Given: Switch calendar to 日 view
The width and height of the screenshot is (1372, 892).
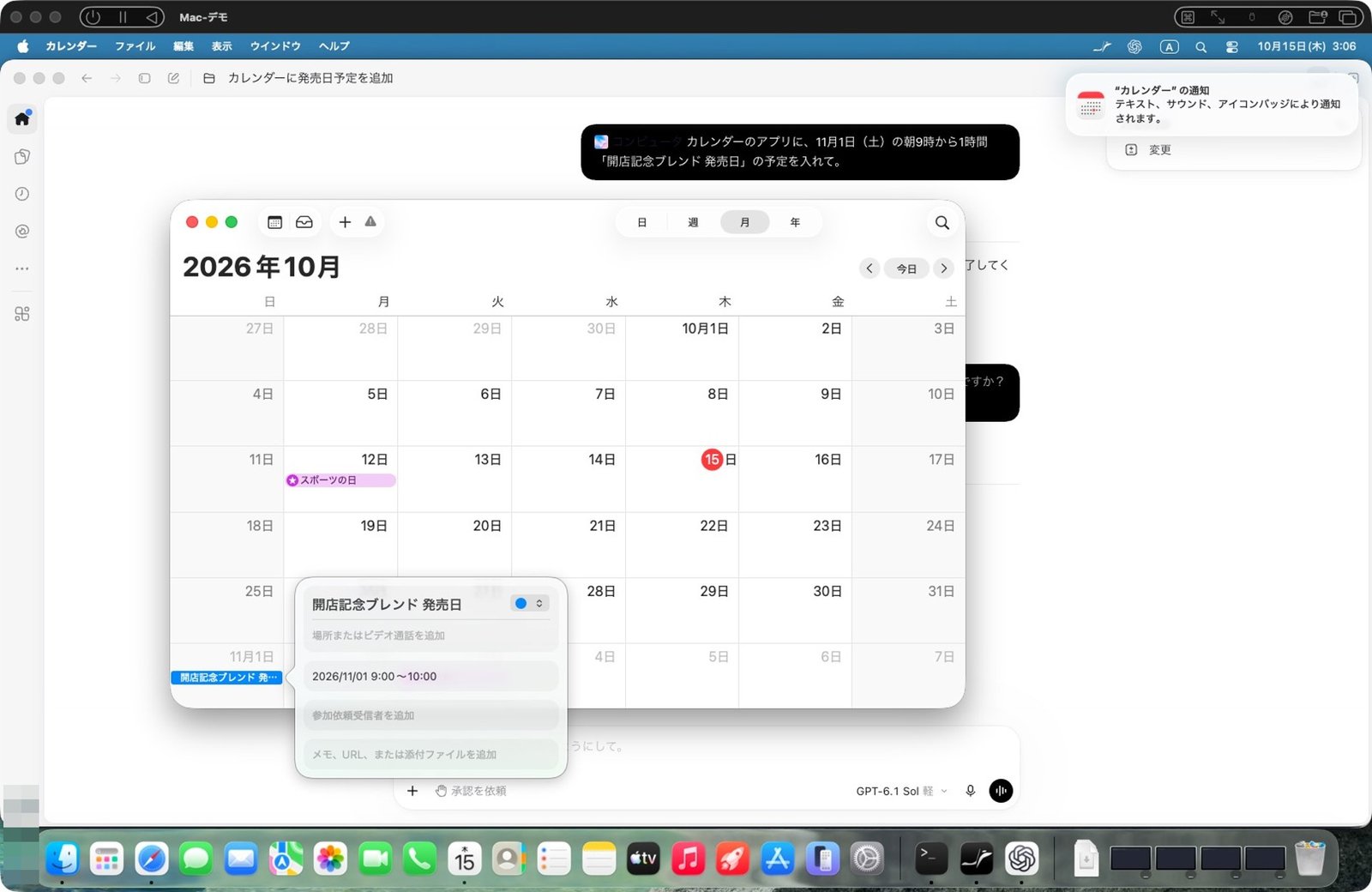Looking at the screenshot, I should 641,223.
